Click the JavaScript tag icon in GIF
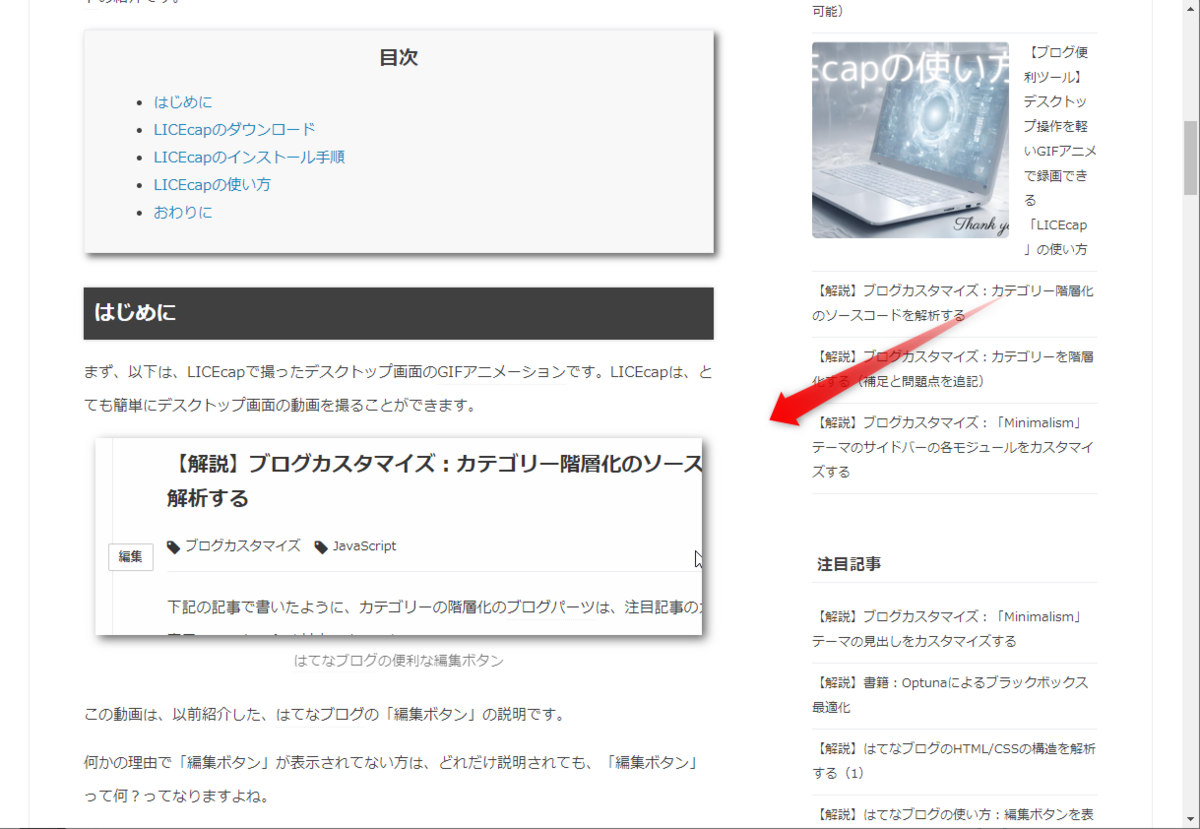Screen dimensions: 1200x829 click(x=321, y=547)
